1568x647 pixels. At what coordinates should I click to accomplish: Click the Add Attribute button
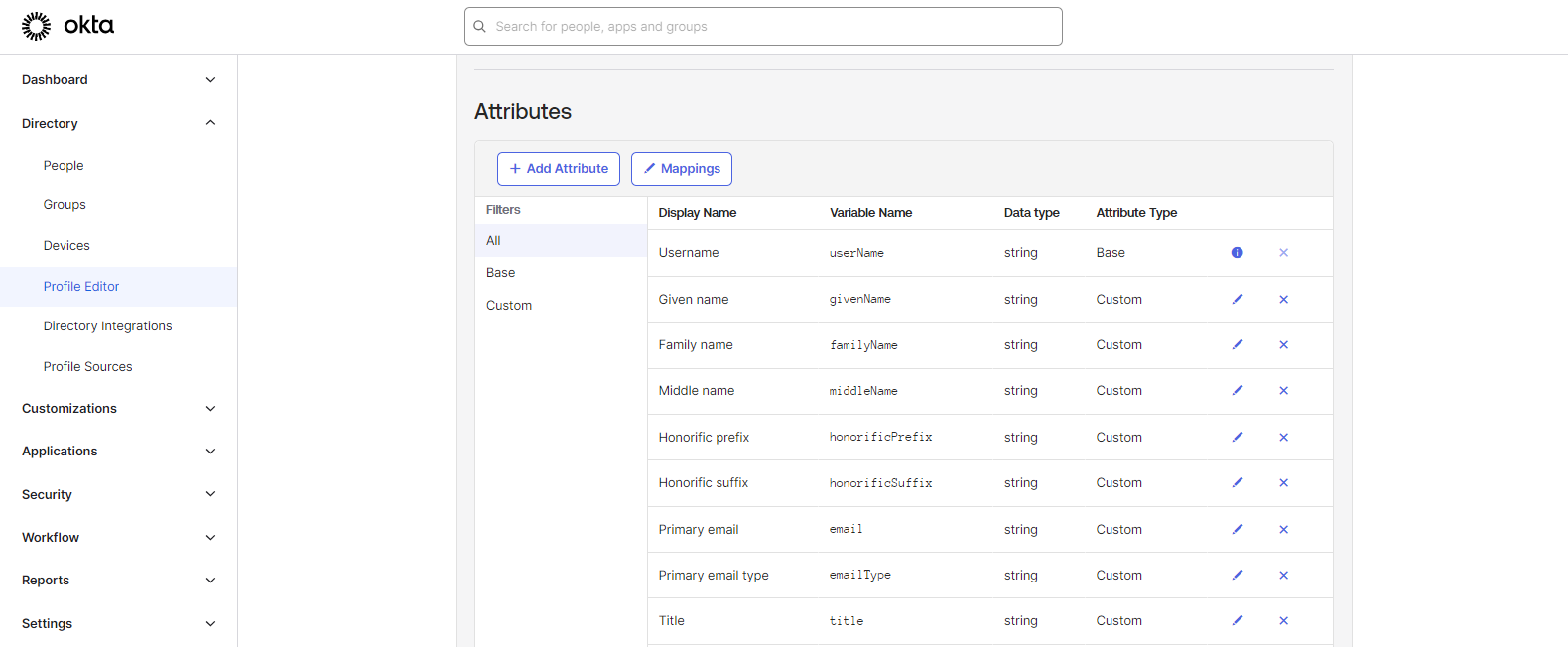(559, 169)
